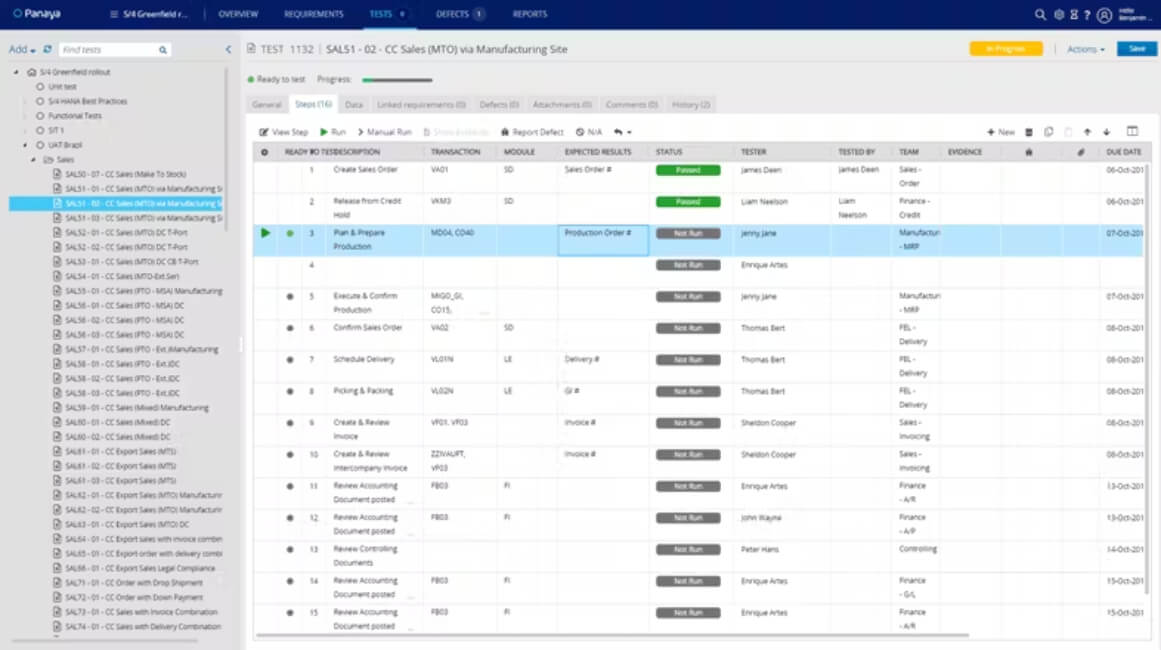Select the SIT 1 radio node
The width and height of the screenshot is (1161, 650).
[x=40, y=130]
